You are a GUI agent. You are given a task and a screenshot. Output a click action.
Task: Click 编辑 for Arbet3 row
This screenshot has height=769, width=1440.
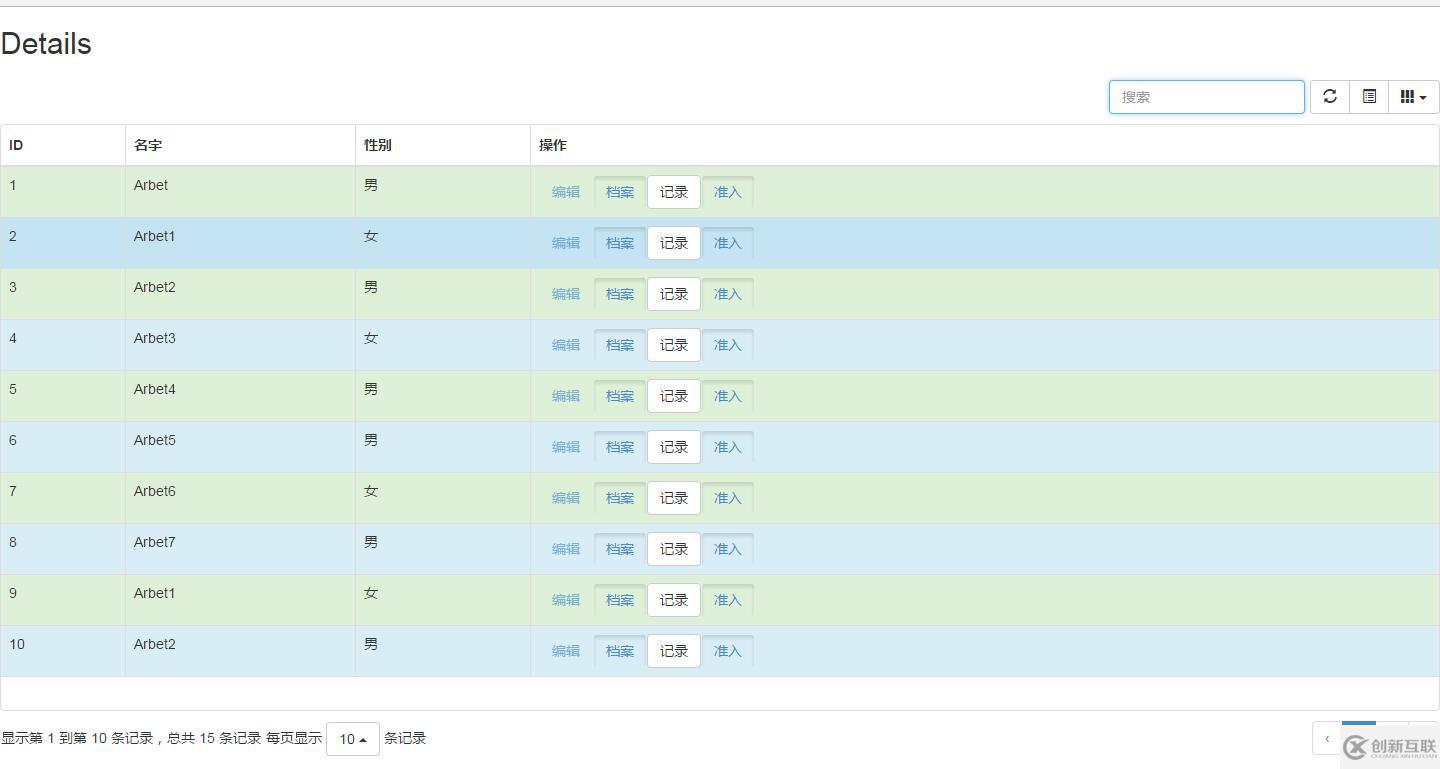coord(566,345)
